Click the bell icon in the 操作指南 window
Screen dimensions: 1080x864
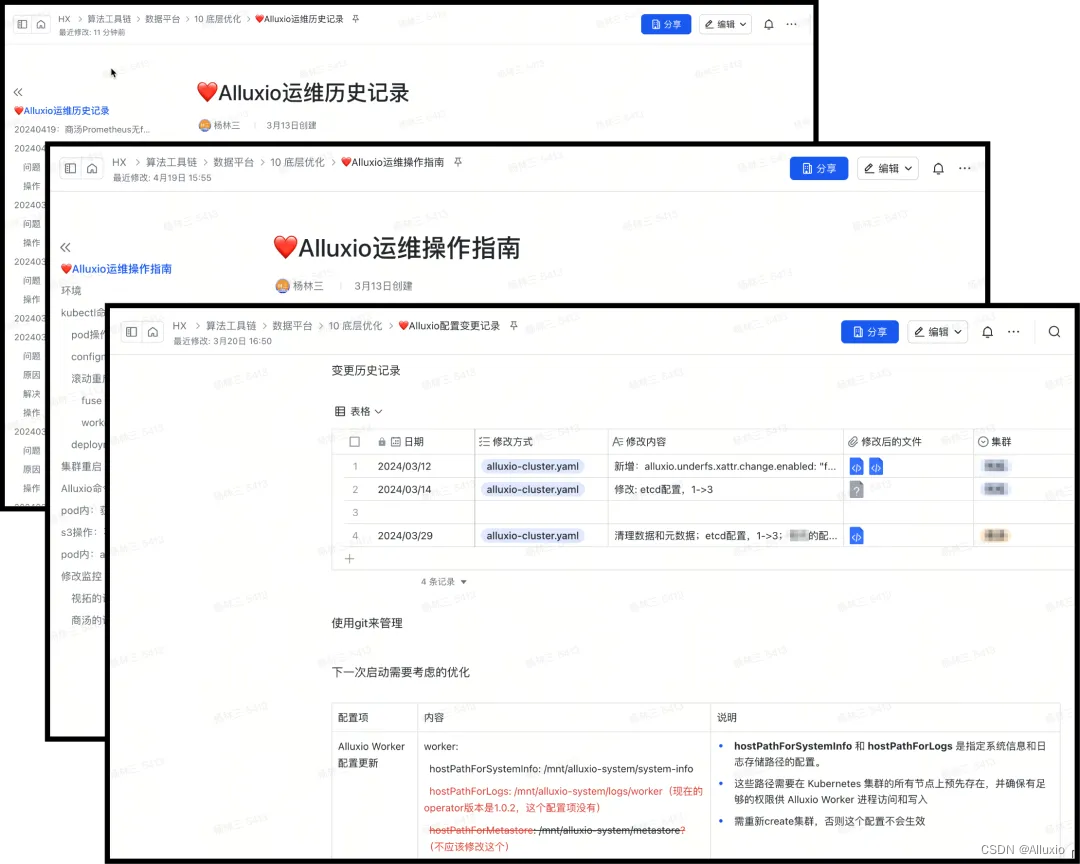point(938,169)
